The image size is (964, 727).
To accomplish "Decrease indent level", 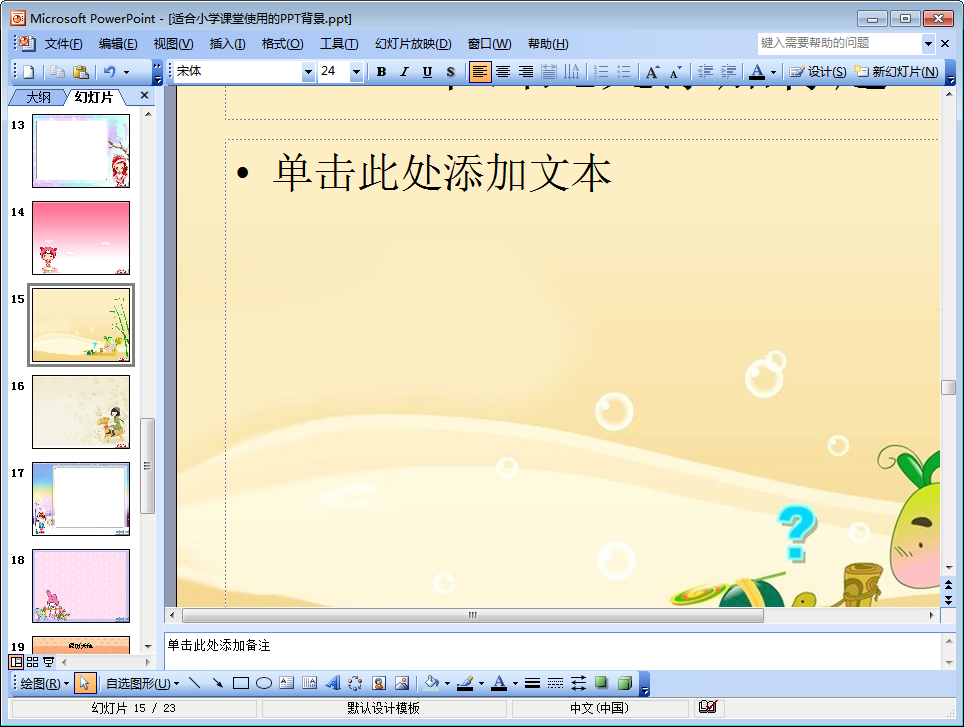I will point(705,72).
